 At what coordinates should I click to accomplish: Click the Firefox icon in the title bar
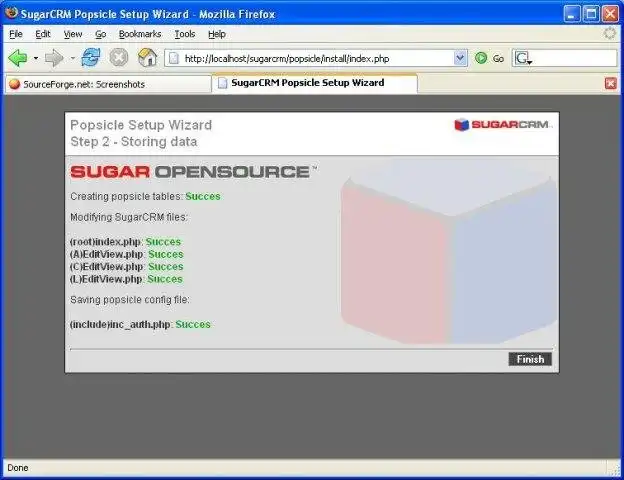(12, 13)
